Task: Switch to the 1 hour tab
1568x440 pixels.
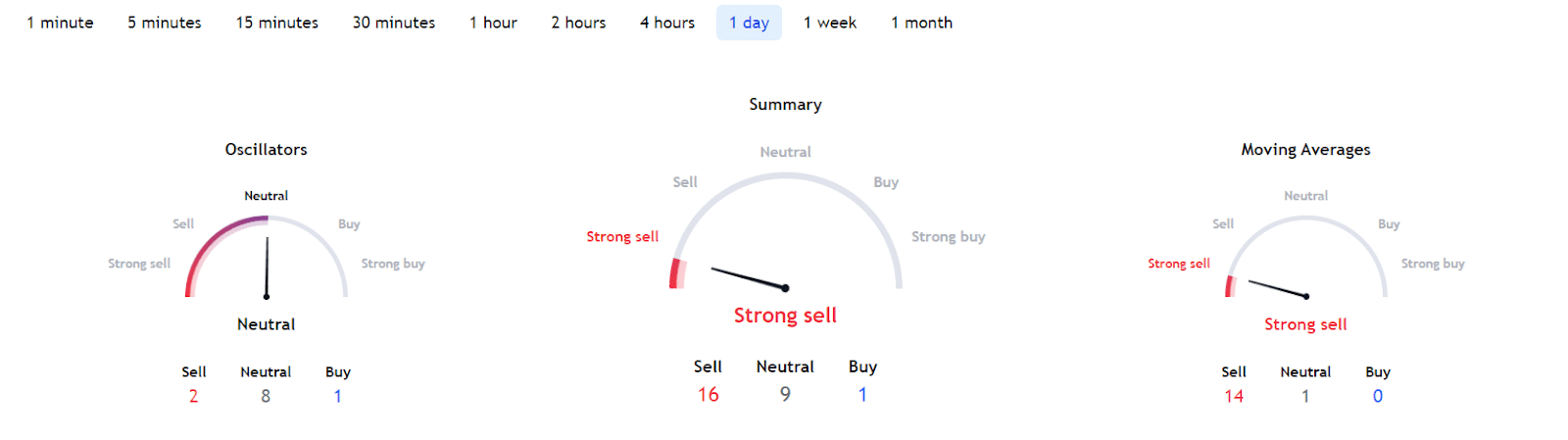Action: click(x=493, y=23)
